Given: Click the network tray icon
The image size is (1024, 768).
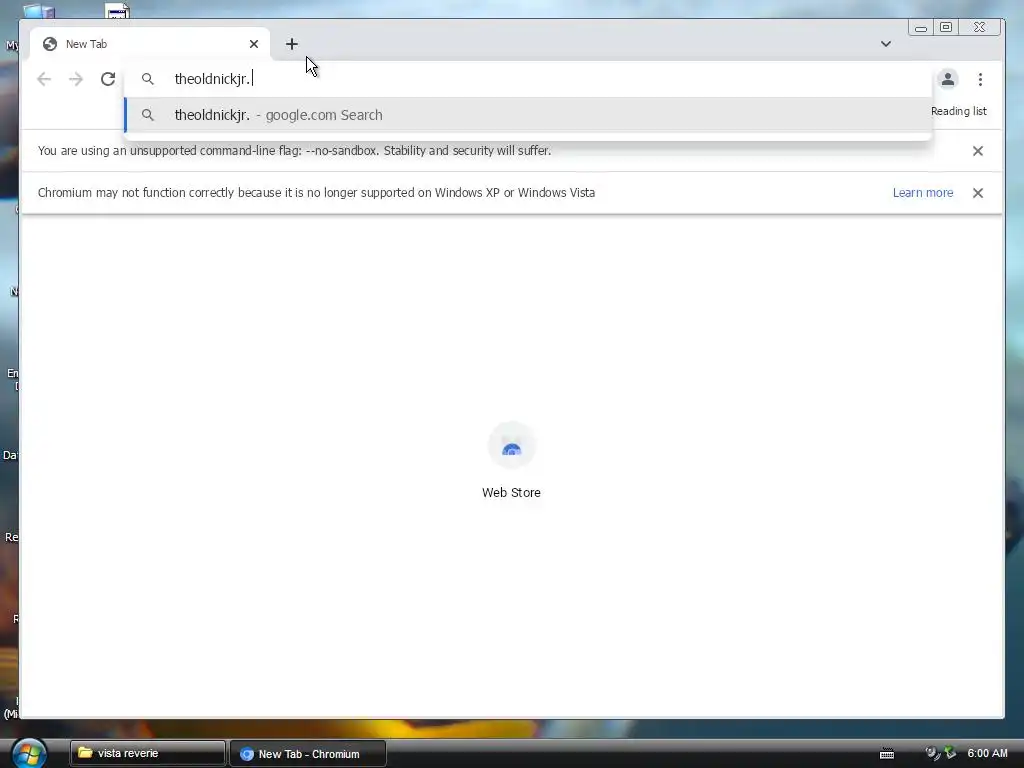Looking at the screenshot, I should 950,753.
